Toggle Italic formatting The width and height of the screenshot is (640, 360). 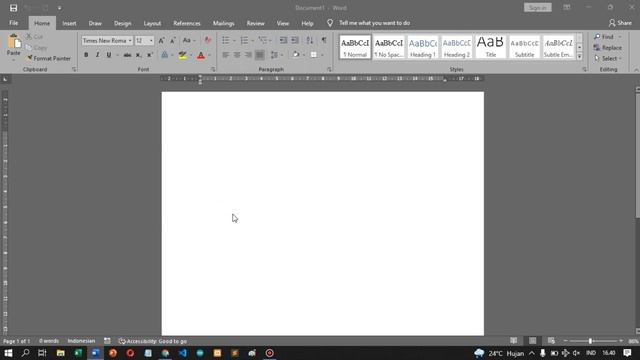coord(97,55)
